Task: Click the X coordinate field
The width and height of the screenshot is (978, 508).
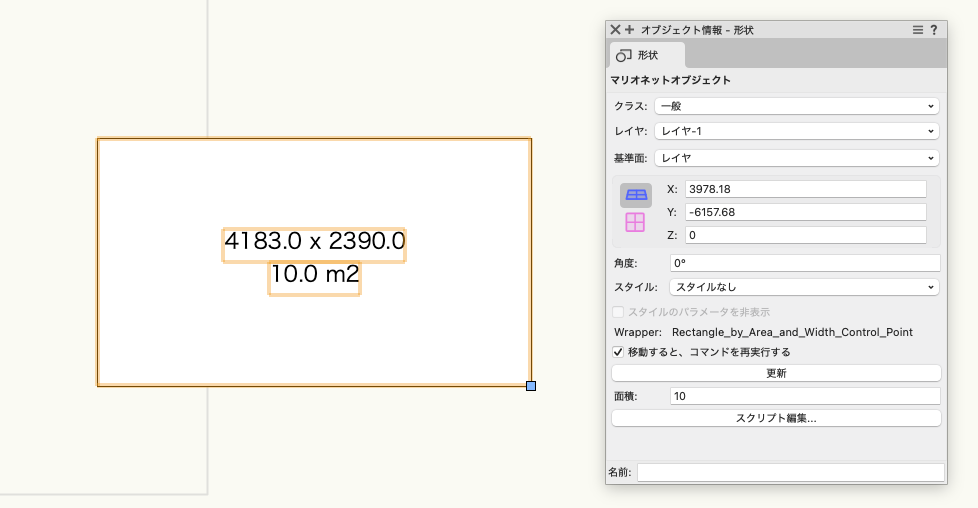Action: point(805,189)
